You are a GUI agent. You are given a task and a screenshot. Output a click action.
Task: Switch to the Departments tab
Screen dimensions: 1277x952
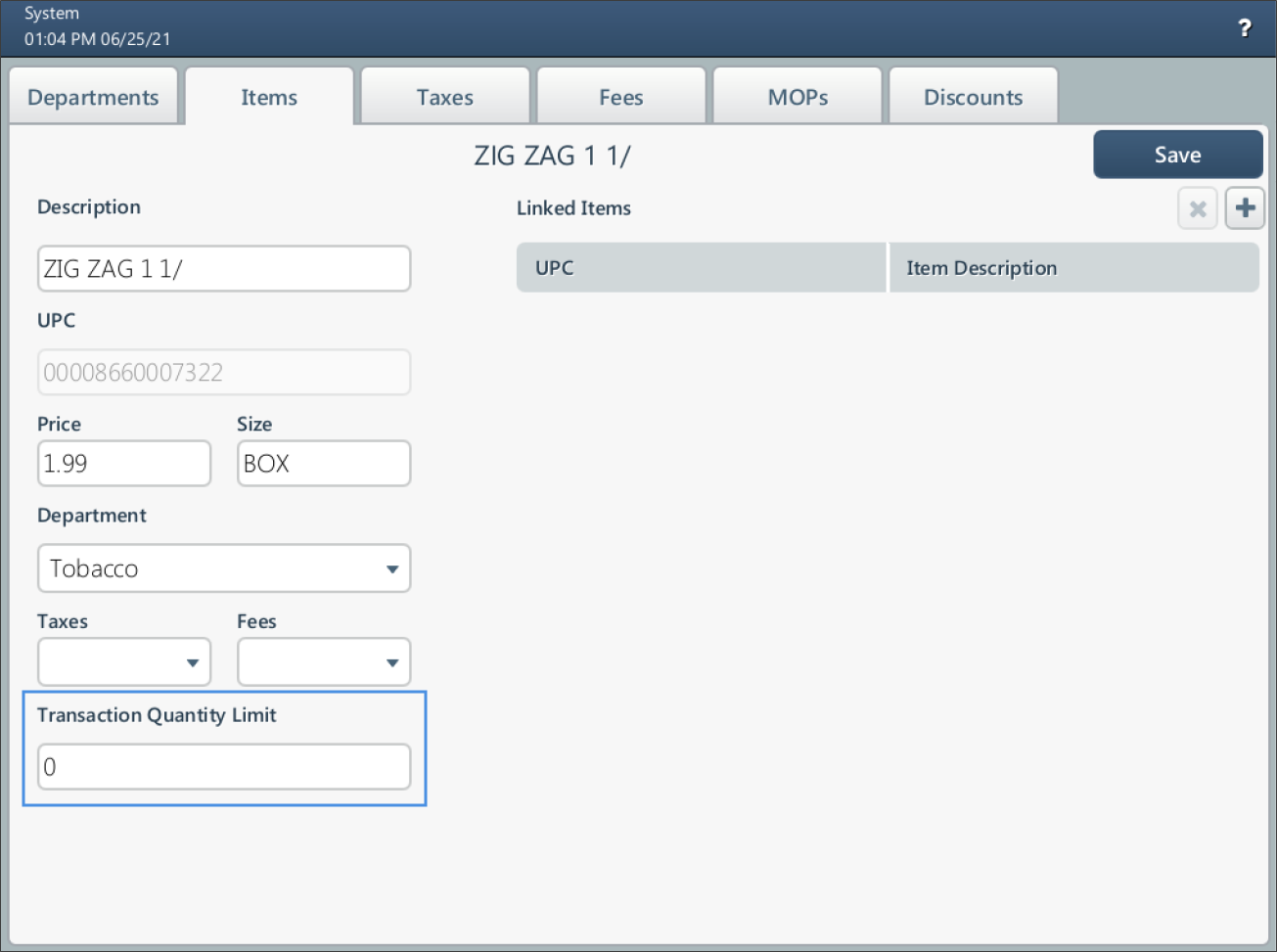[x=93, y=96]
